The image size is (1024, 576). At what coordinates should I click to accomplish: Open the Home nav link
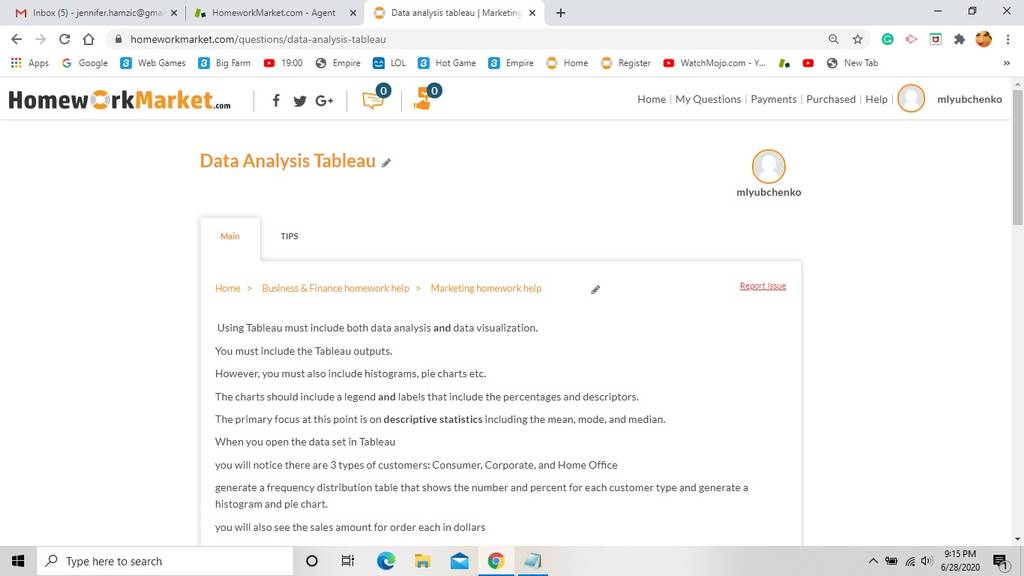coord(651,99)
